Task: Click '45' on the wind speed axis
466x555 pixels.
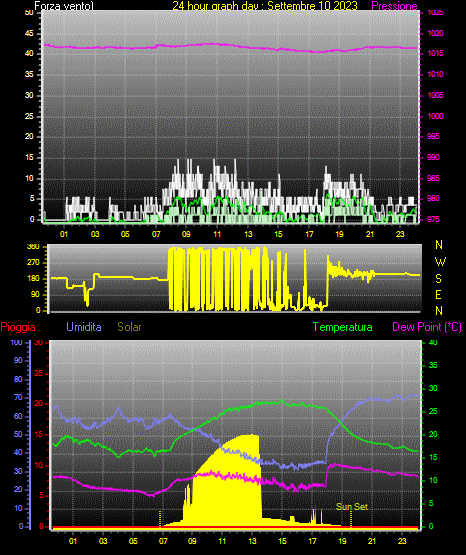Action: tap(29, 33)
